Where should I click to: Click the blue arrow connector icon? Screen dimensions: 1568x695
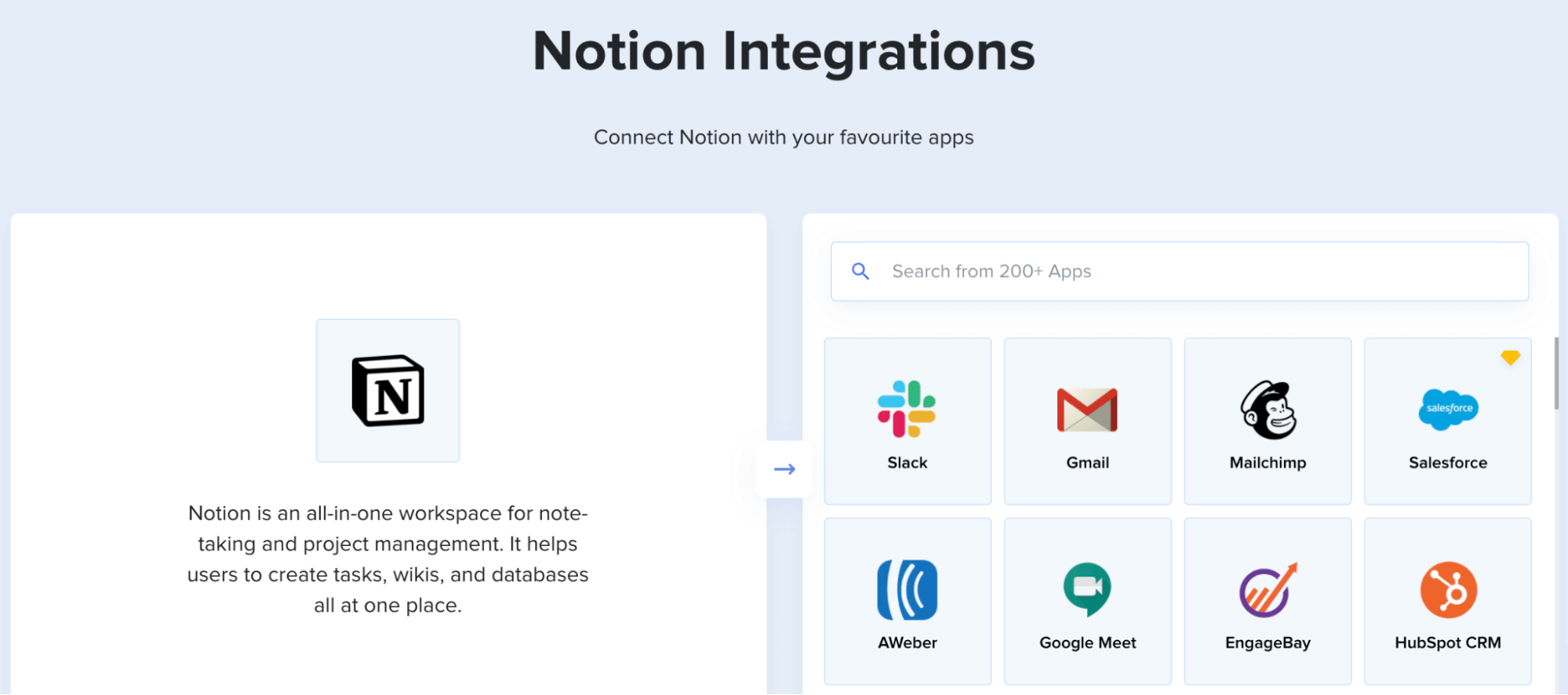coord(784,469)
